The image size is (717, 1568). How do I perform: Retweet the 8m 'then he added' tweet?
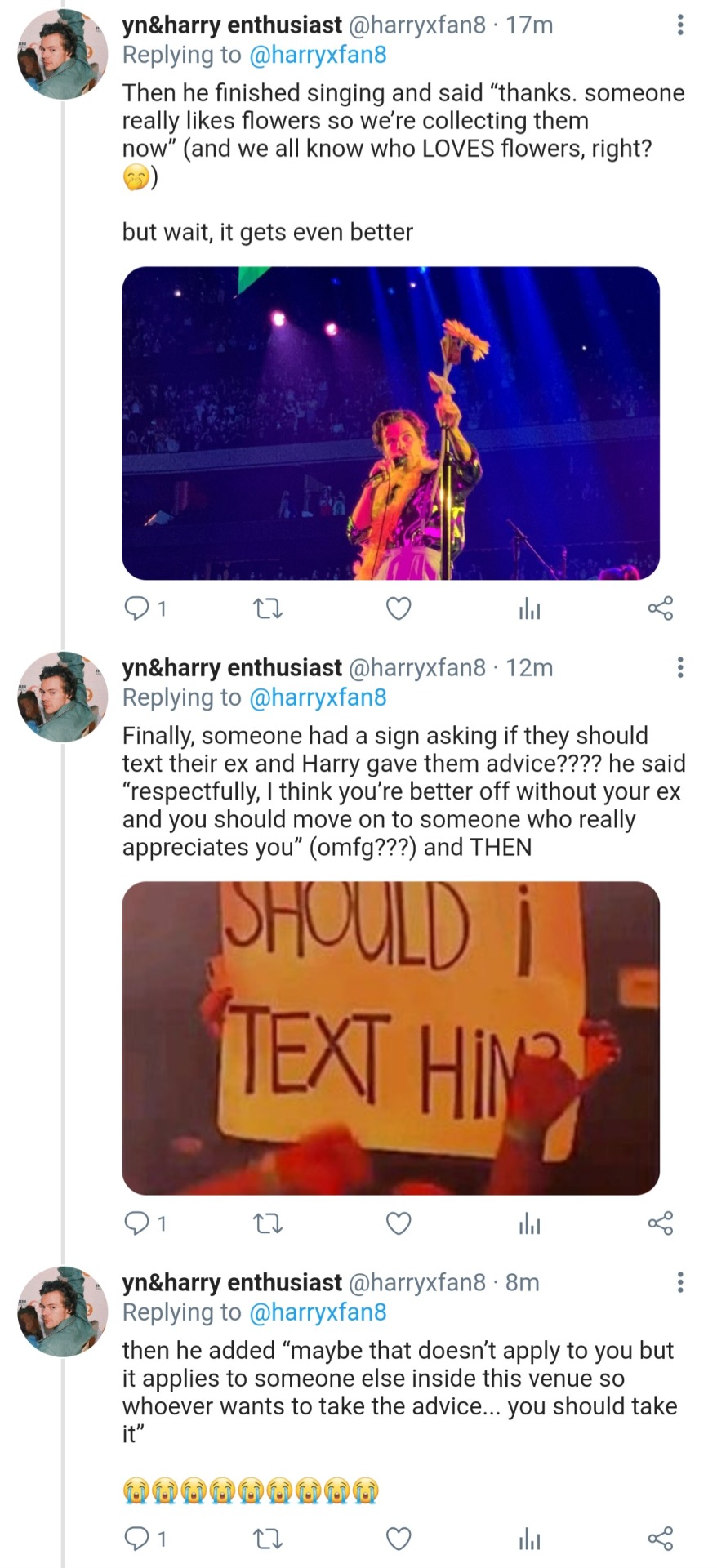(267, 1539)
